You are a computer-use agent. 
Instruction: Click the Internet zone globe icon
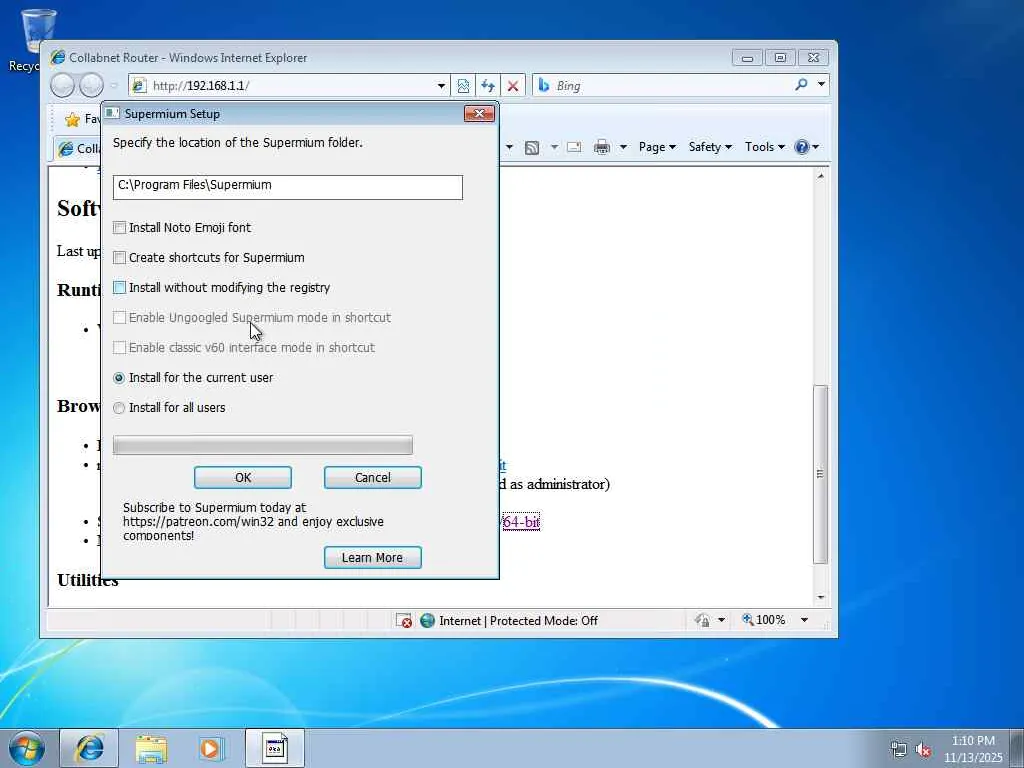[428, 620]
